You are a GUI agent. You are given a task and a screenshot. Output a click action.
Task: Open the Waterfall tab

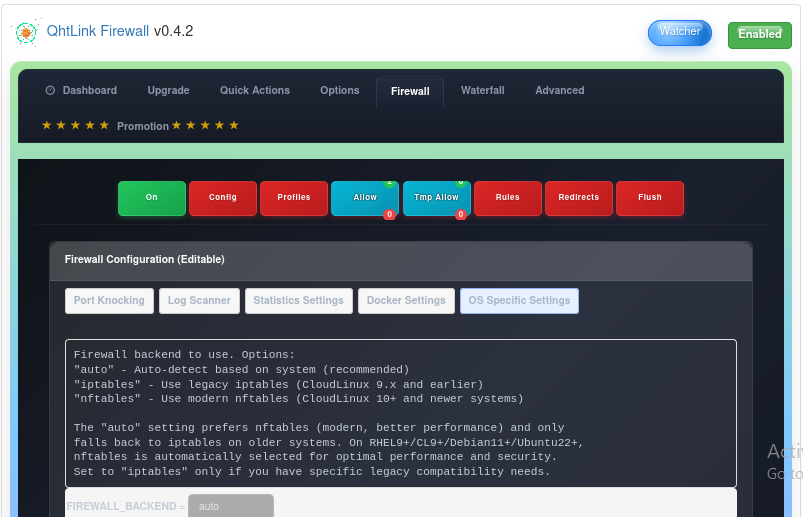(x=482, y=91)
